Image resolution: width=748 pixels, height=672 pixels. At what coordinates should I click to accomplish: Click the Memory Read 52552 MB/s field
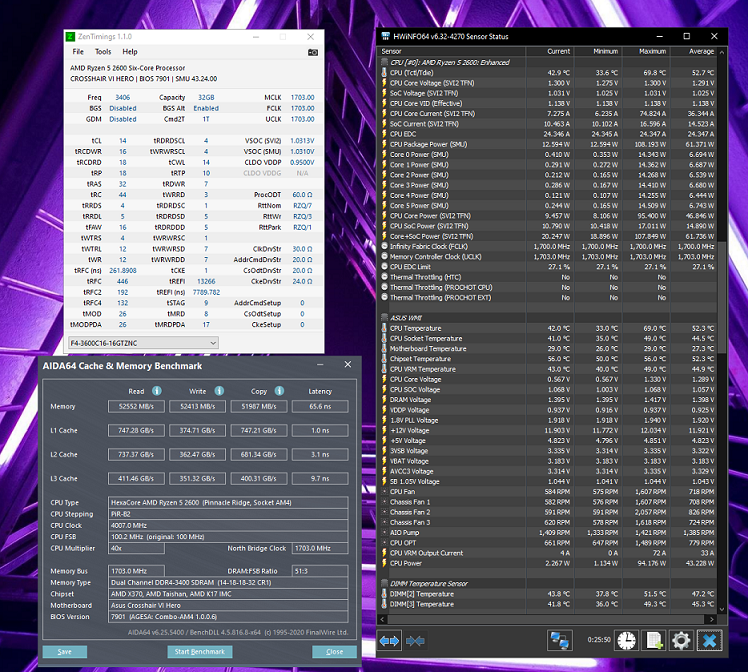(x=136, y=406)
